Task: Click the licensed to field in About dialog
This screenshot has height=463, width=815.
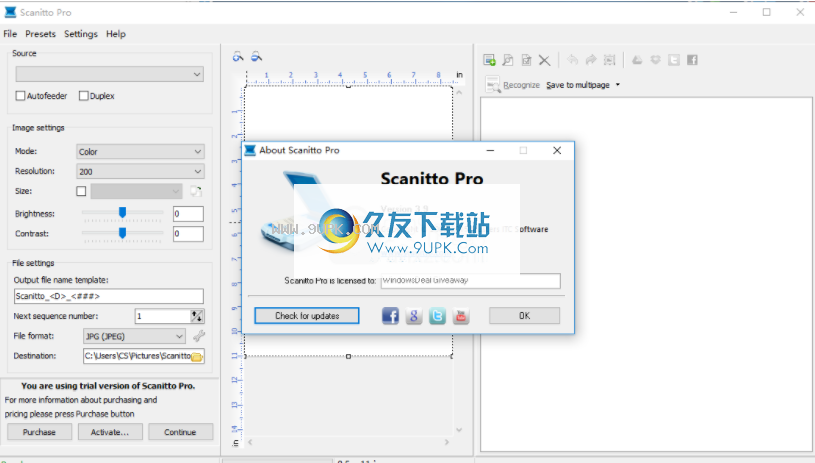Action: (470, 281)
